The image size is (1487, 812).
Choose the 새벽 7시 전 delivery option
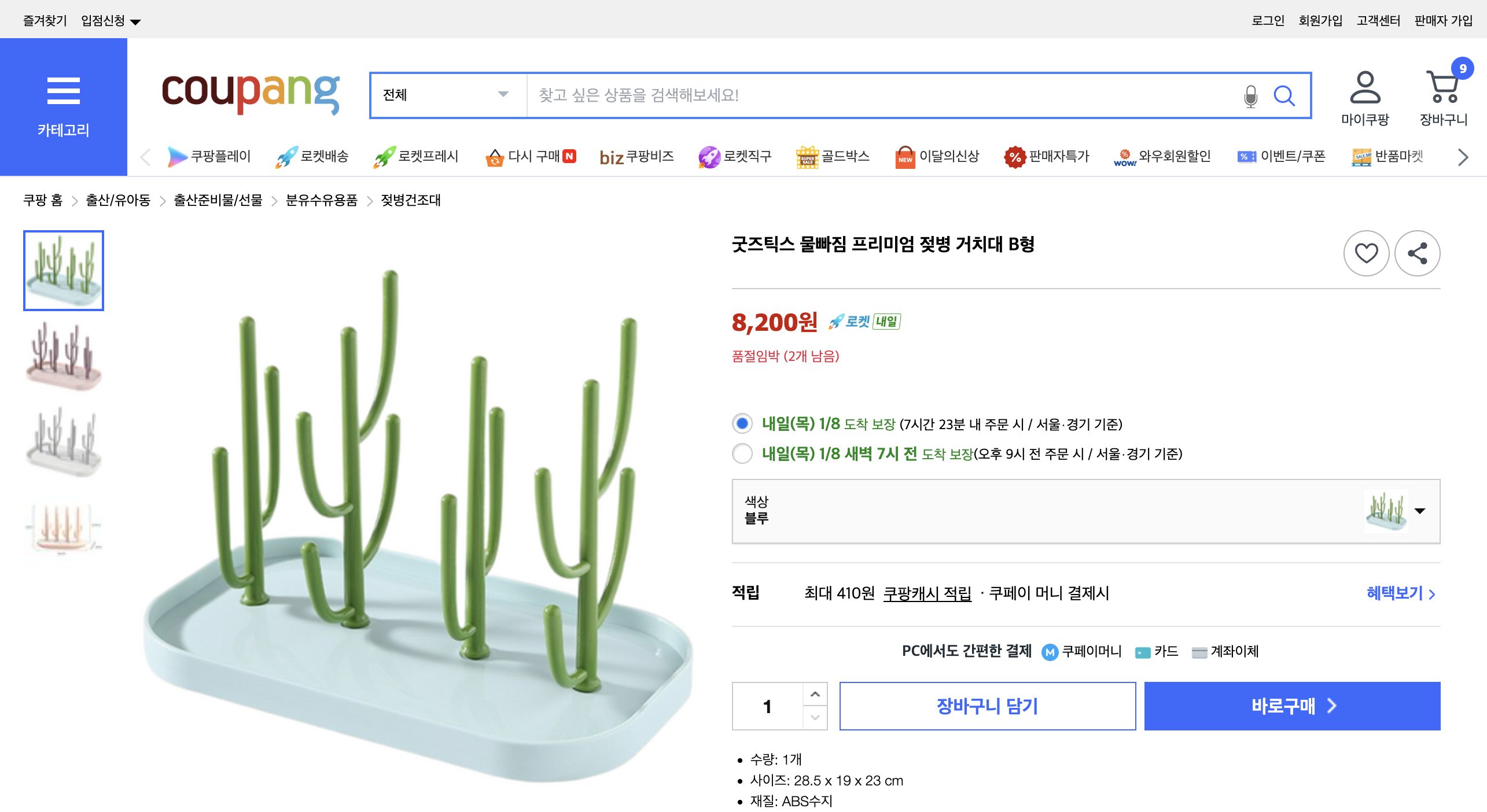742,455
